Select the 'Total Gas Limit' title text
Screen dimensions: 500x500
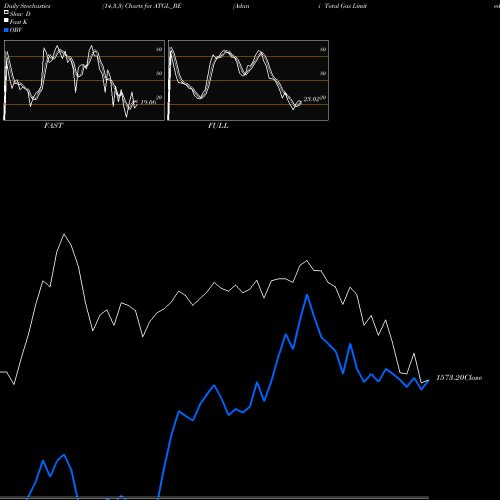point(346,6)
